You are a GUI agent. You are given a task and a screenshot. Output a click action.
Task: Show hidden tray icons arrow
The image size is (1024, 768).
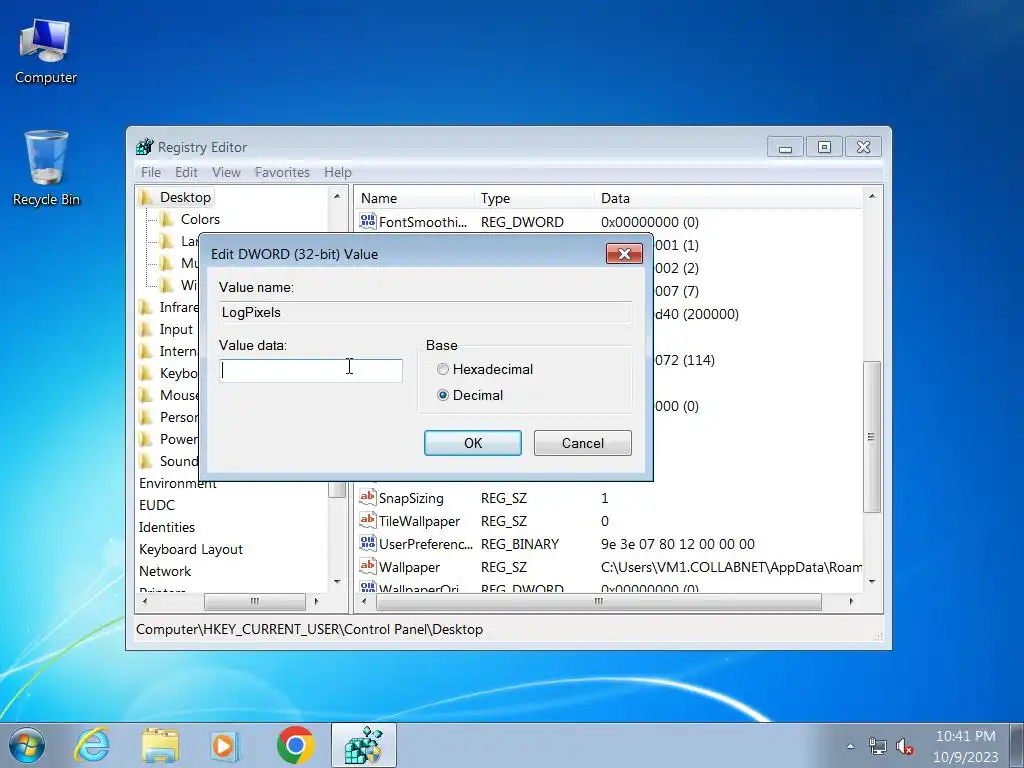pos(850,746)
